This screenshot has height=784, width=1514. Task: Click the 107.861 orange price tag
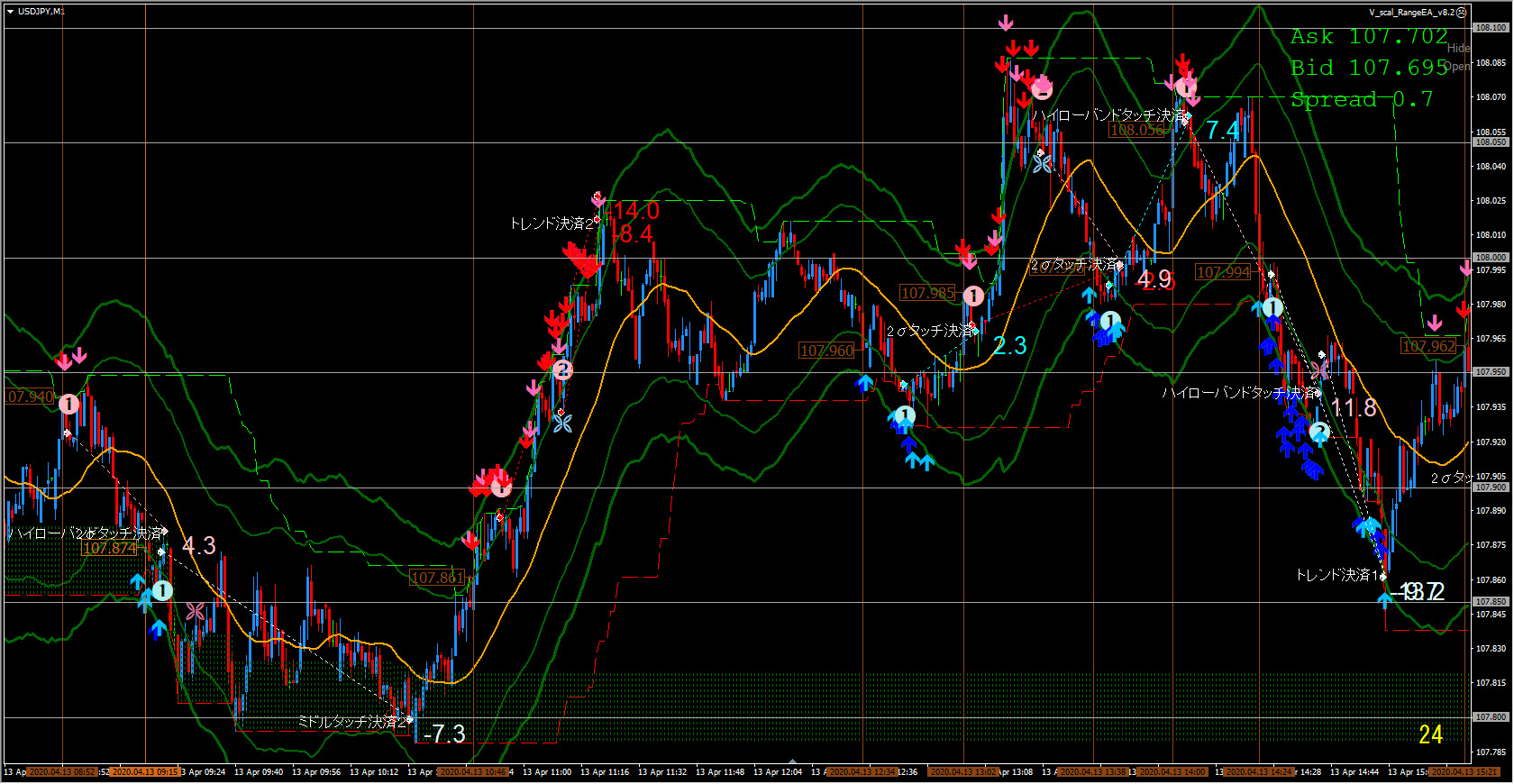436,578
